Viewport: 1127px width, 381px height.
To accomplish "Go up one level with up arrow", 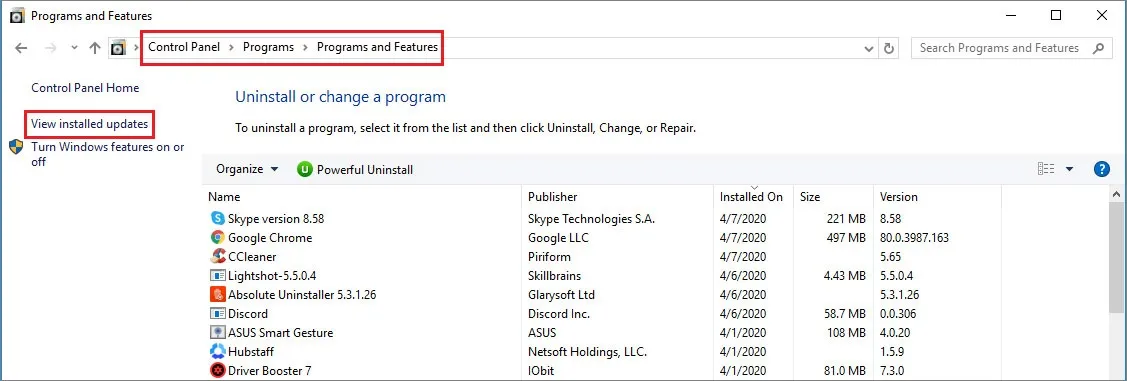I will [95, 48].
